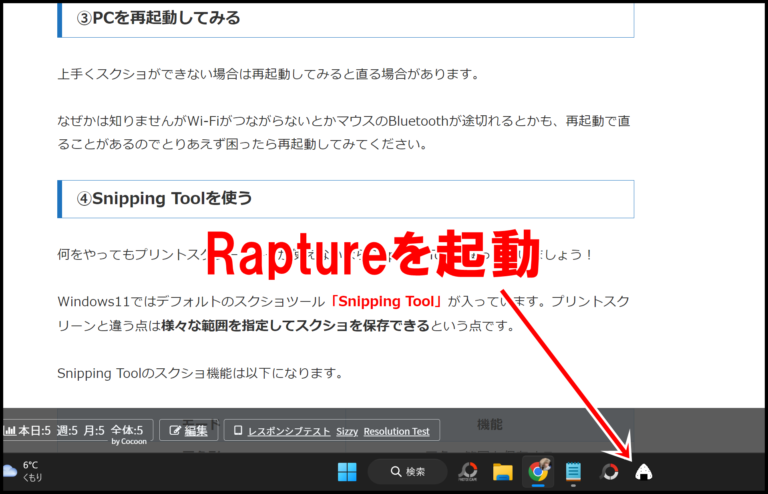
Task: Open the red circular app beside Rapture
Action: (609, 471)
